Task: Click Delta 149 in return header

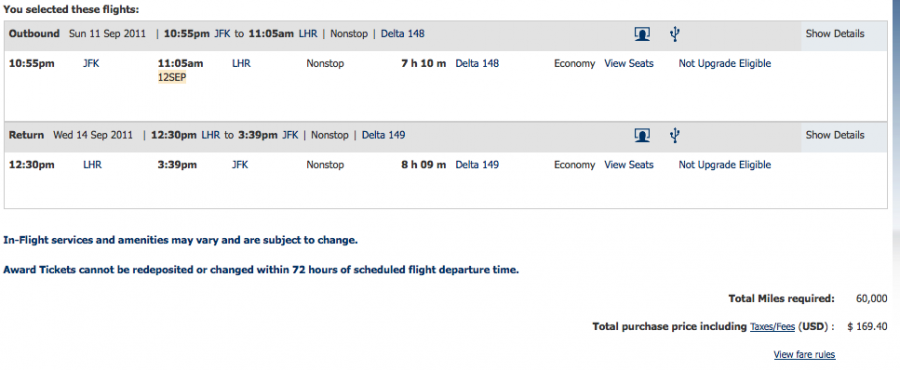Action: 383,135
